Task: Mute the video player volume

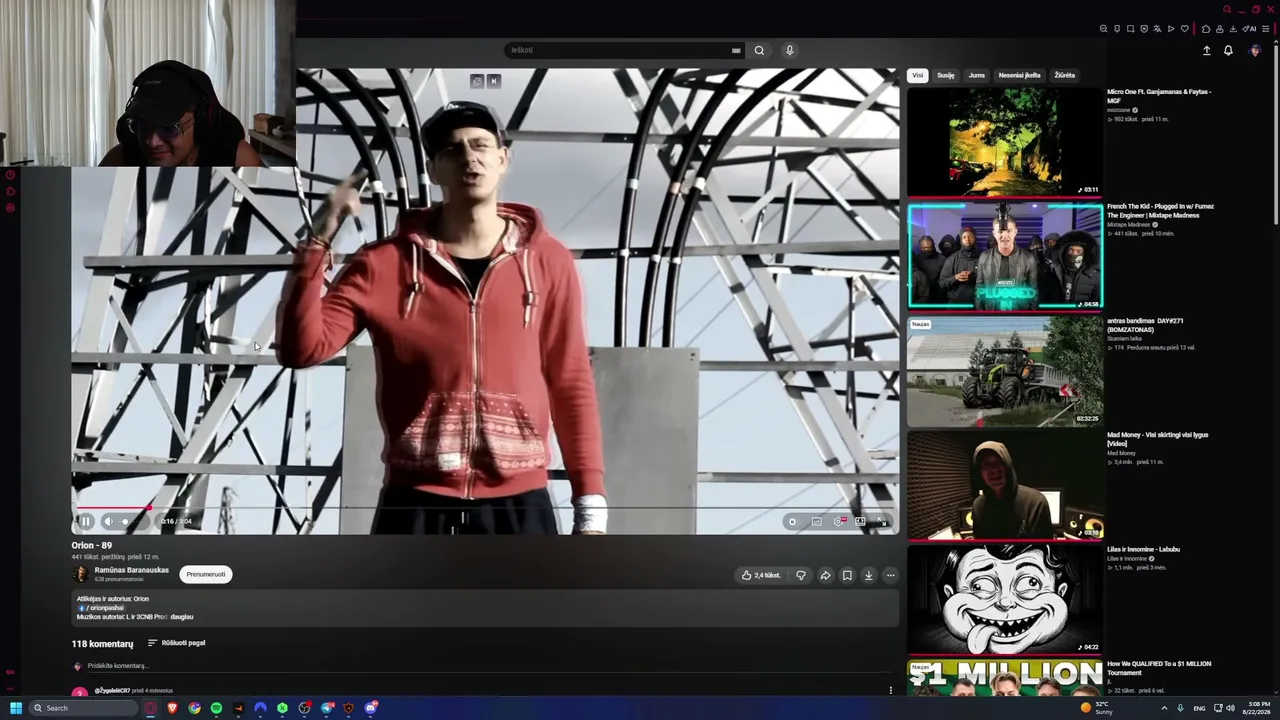Action: pos(108,521)
